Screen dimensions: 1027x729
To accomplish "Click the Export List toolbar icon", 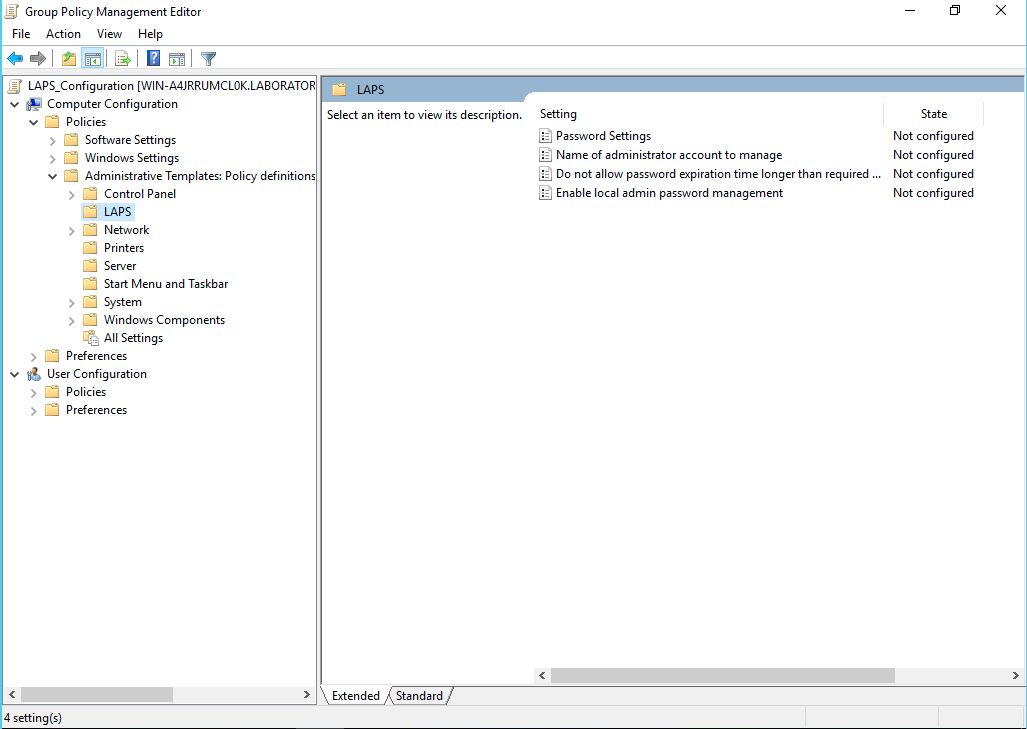I will 122,59.
